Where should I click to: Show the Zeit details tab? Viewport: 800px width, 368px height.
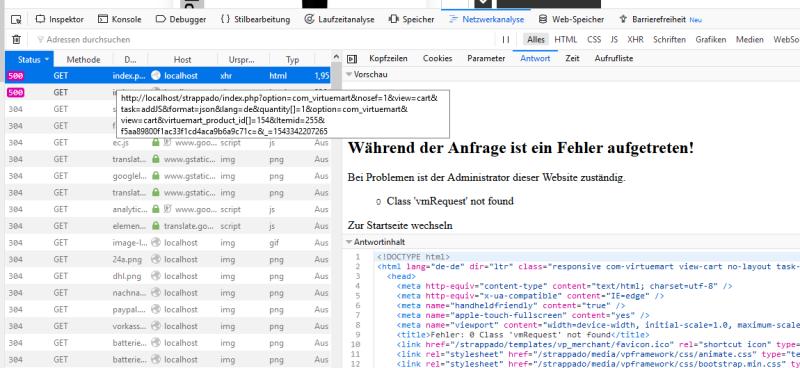click(572, 59)
